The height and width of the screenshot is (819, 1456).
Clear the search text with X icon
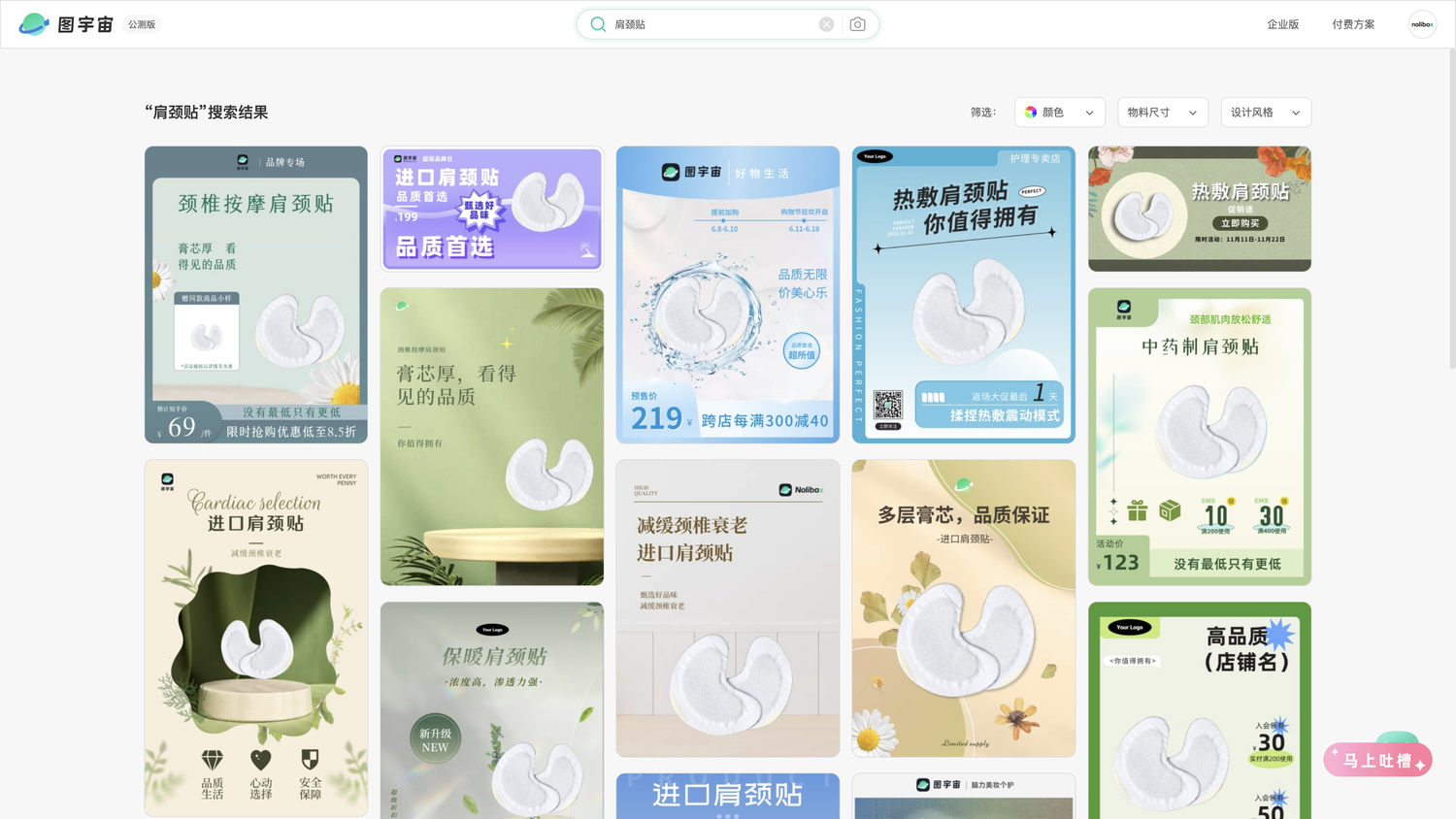pos(826,24)
